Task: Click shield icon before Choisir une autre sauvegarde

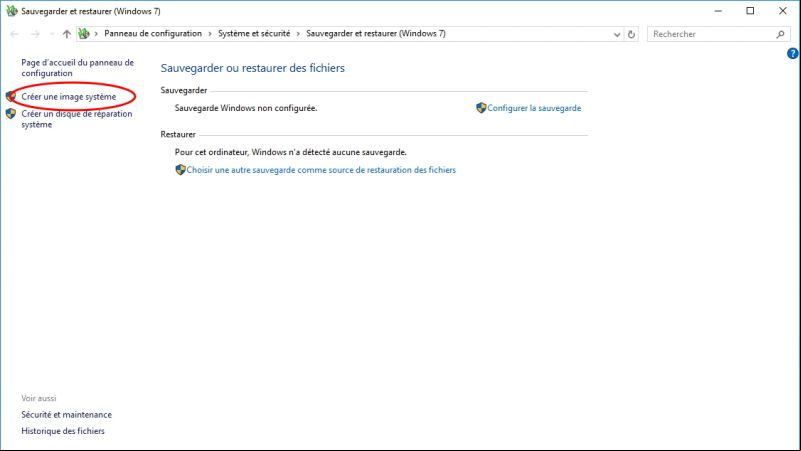Action: pyautogui.click(x=180, y=170)
